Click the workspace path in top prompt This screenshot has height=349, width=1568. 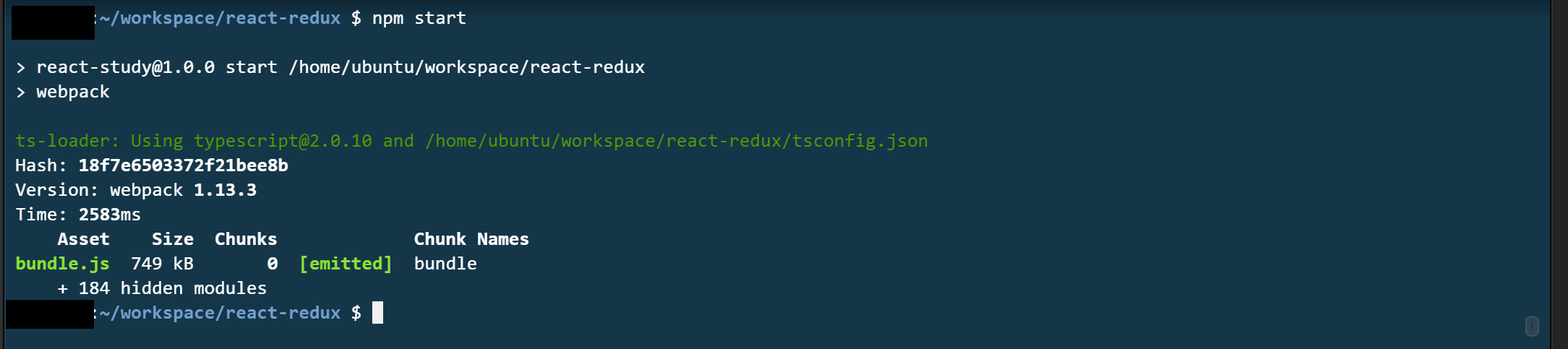(220, 18)
